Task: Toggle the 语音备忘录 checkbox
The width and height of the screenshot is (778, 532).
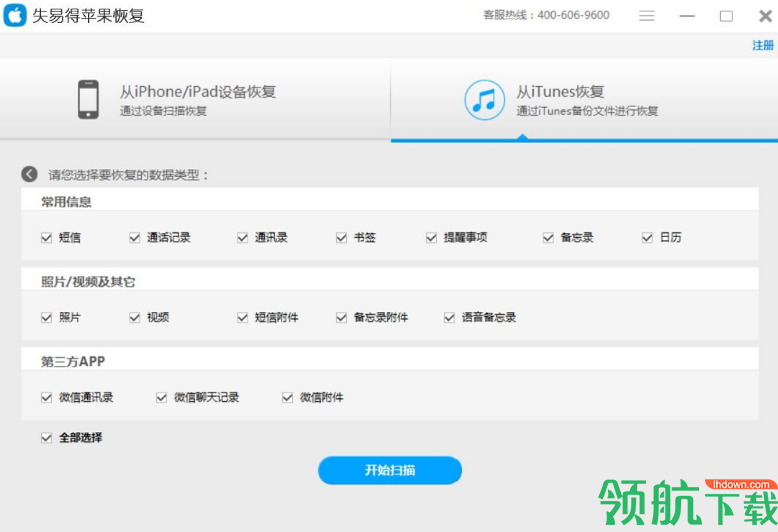Action: (450, 318)
